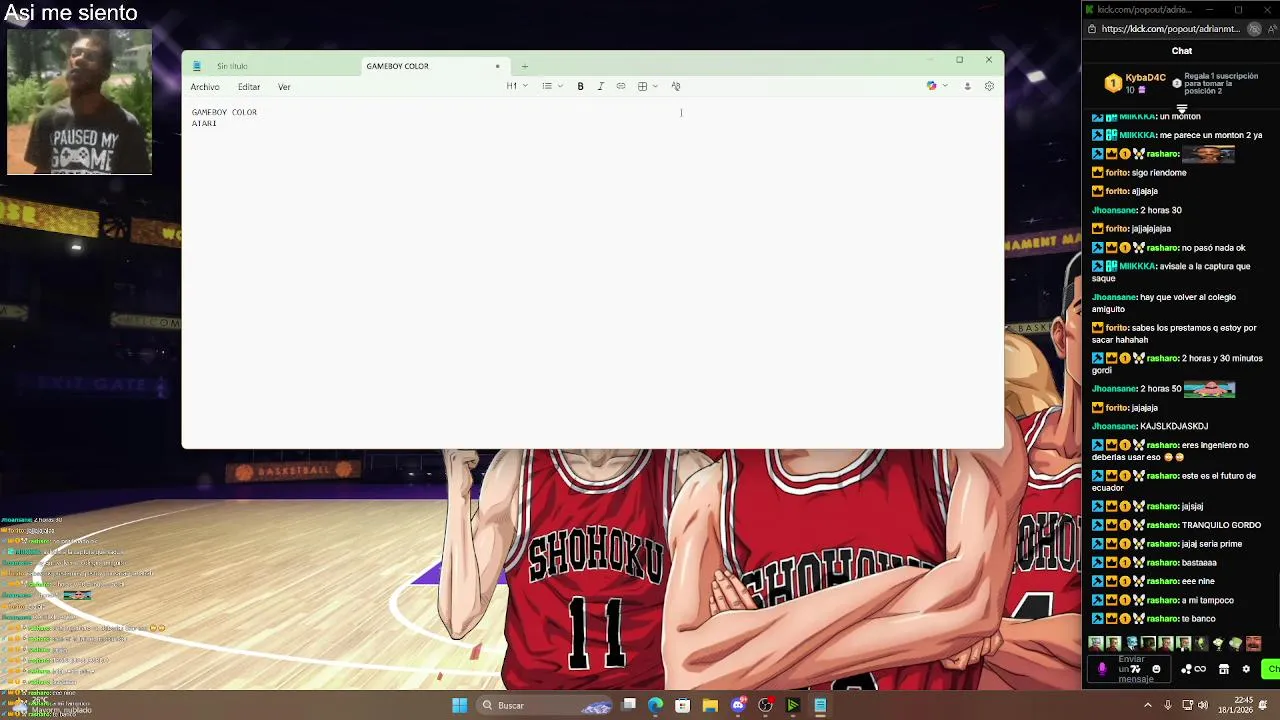Image resolution: width=1280 pixels, height=720 pixels.
Task: Toggle bold formatting in Notepad
Action: point(580,86)
